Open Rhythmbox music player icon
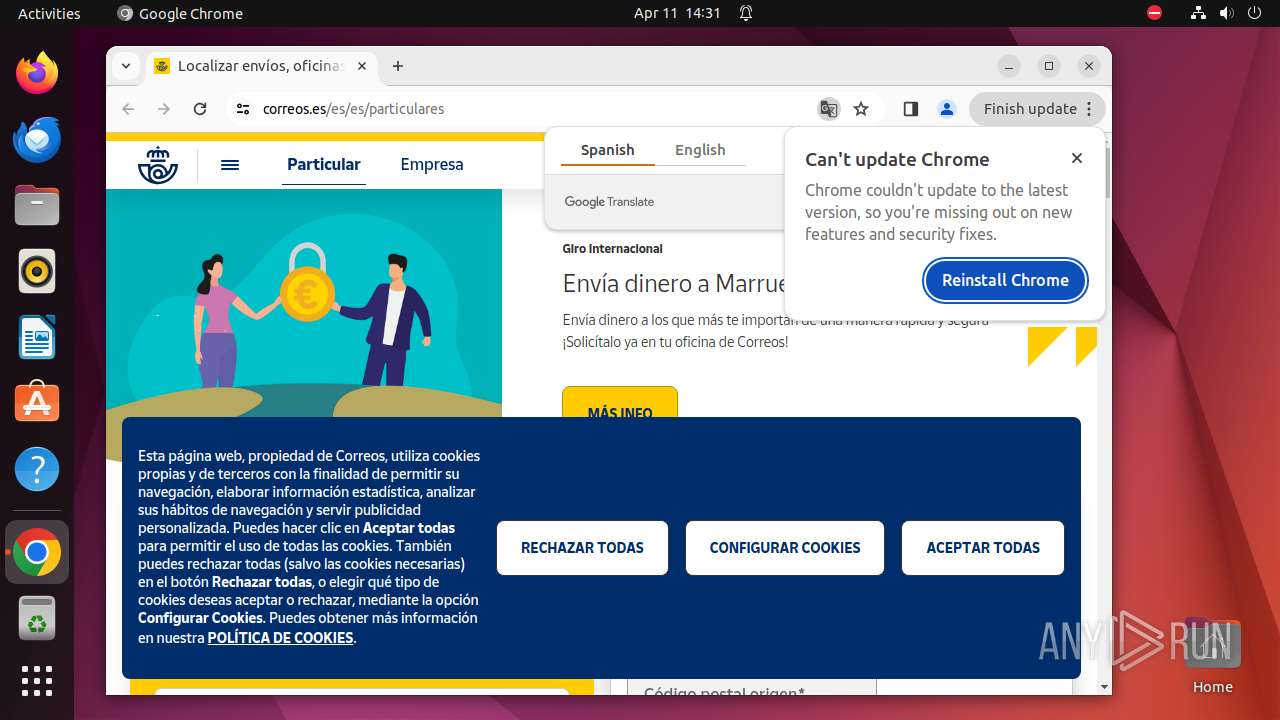This screenshot has height=720, width=1280. (37, 271)
